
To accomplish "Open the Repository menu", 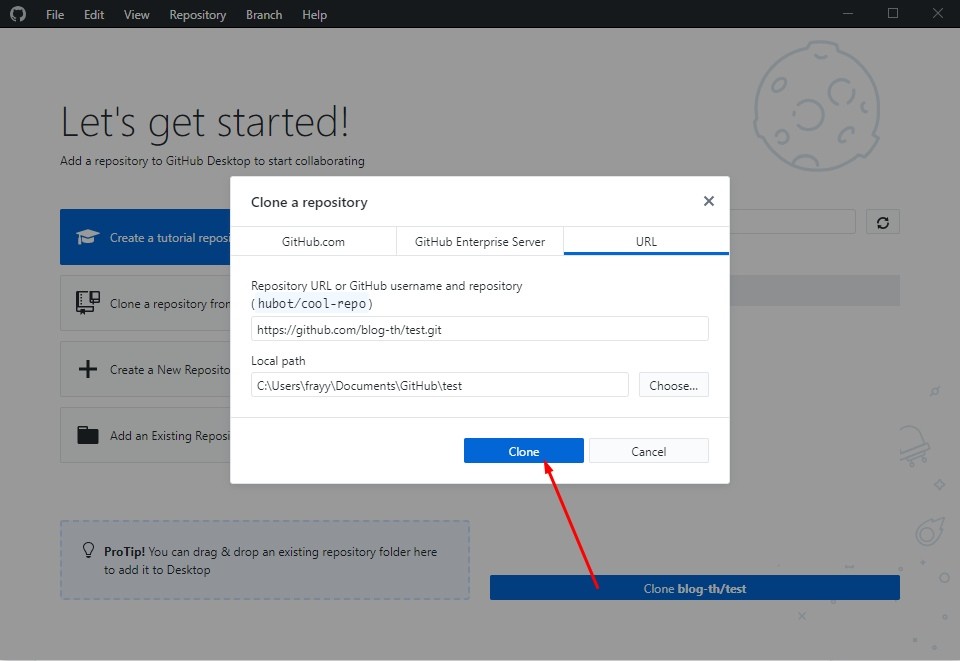I will (197, 15).
